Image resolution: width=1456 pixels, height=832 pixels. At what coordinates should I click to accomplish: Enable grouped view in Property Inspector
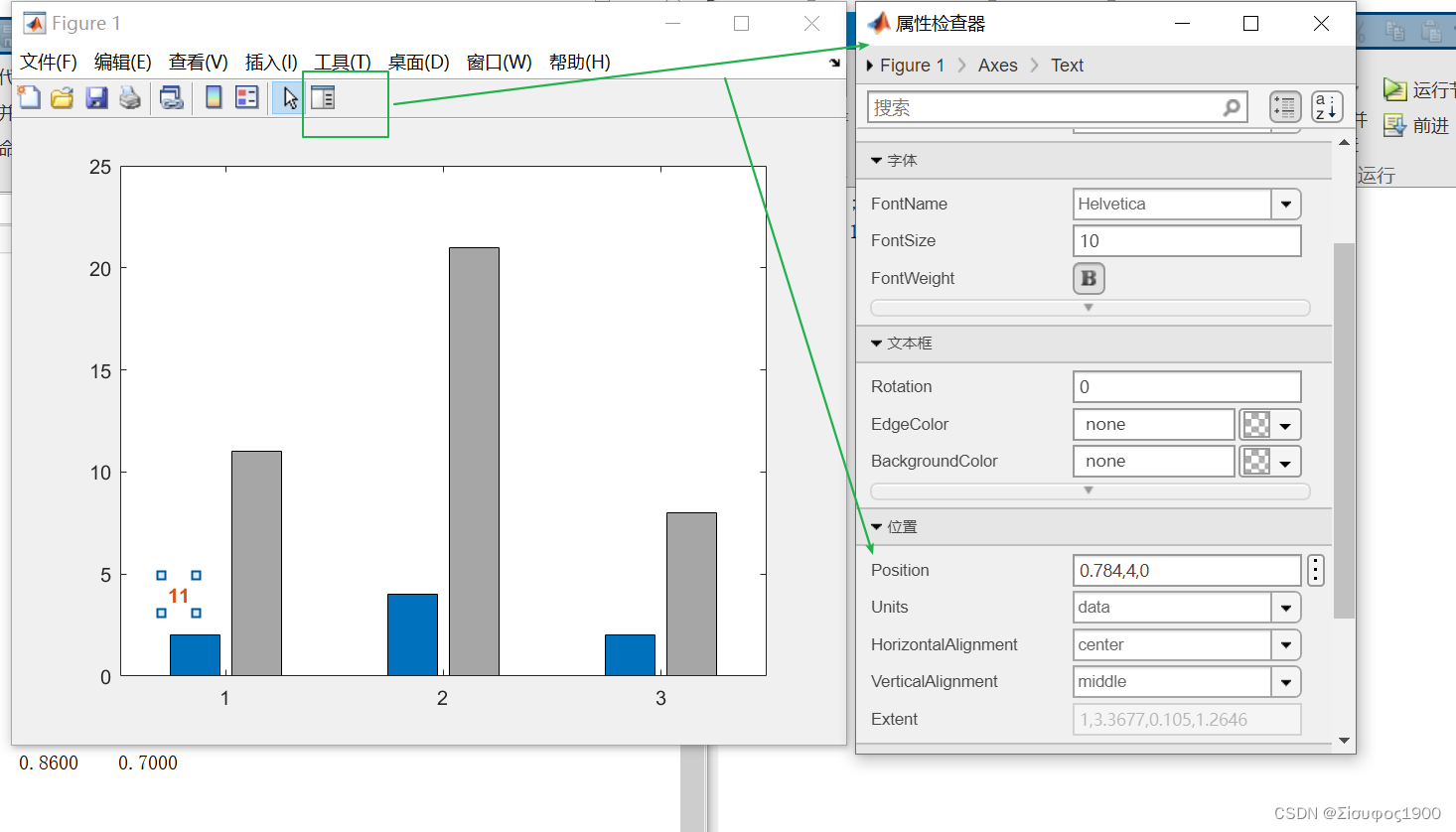1285,107
